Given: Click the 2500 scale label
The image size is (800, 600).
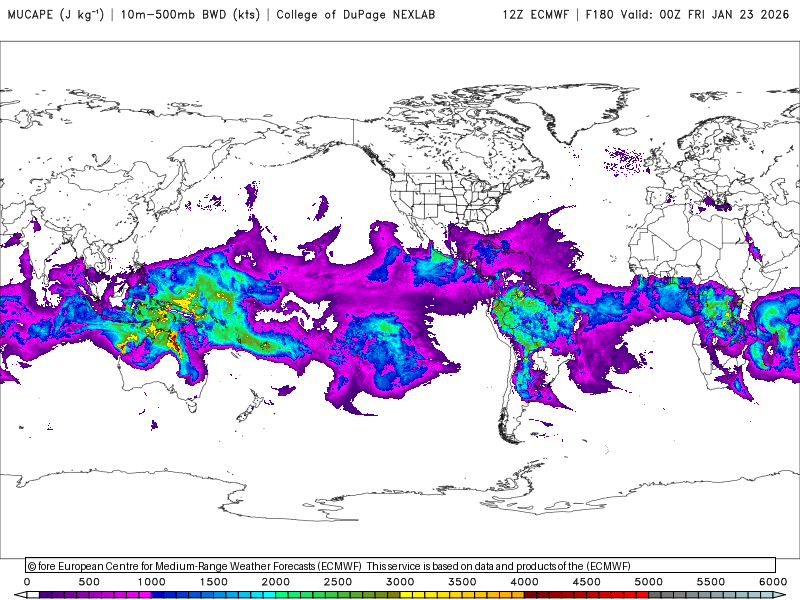Looking at the screenshot, I should point(338,582).
